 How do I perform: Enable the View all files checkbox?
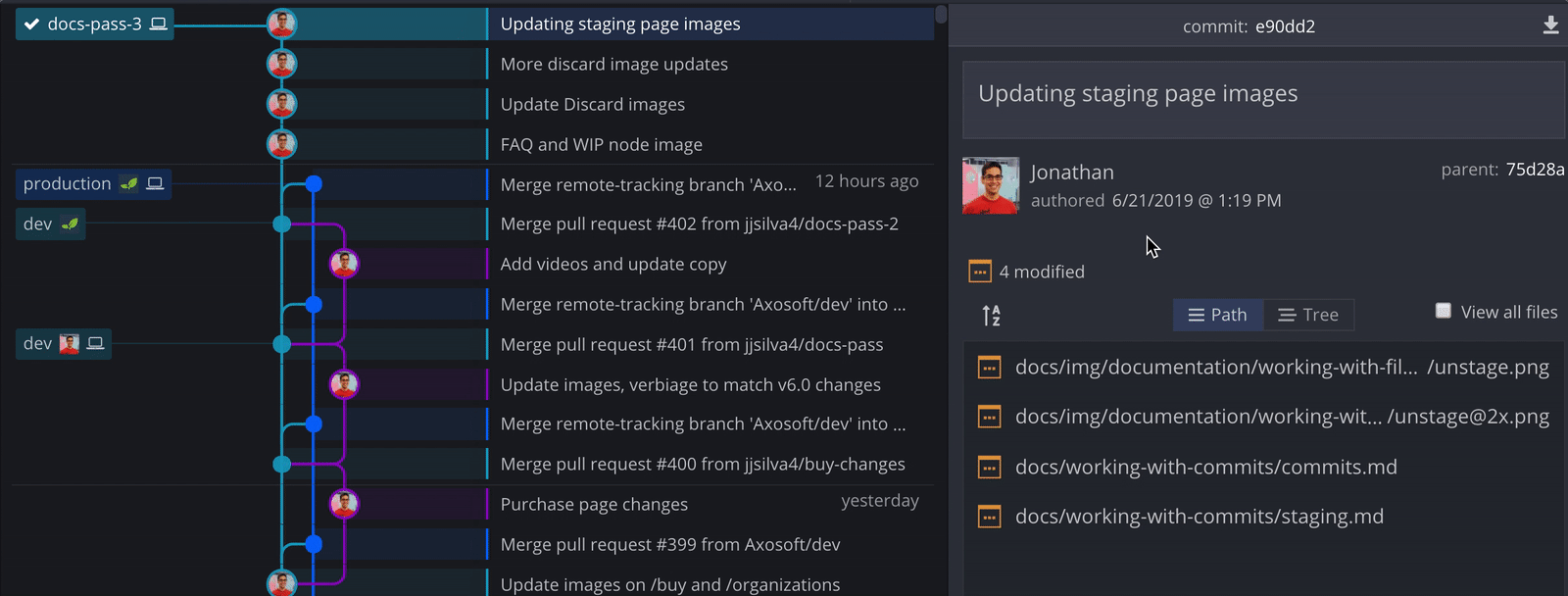pyautogui.click(x=1443, y=311)
